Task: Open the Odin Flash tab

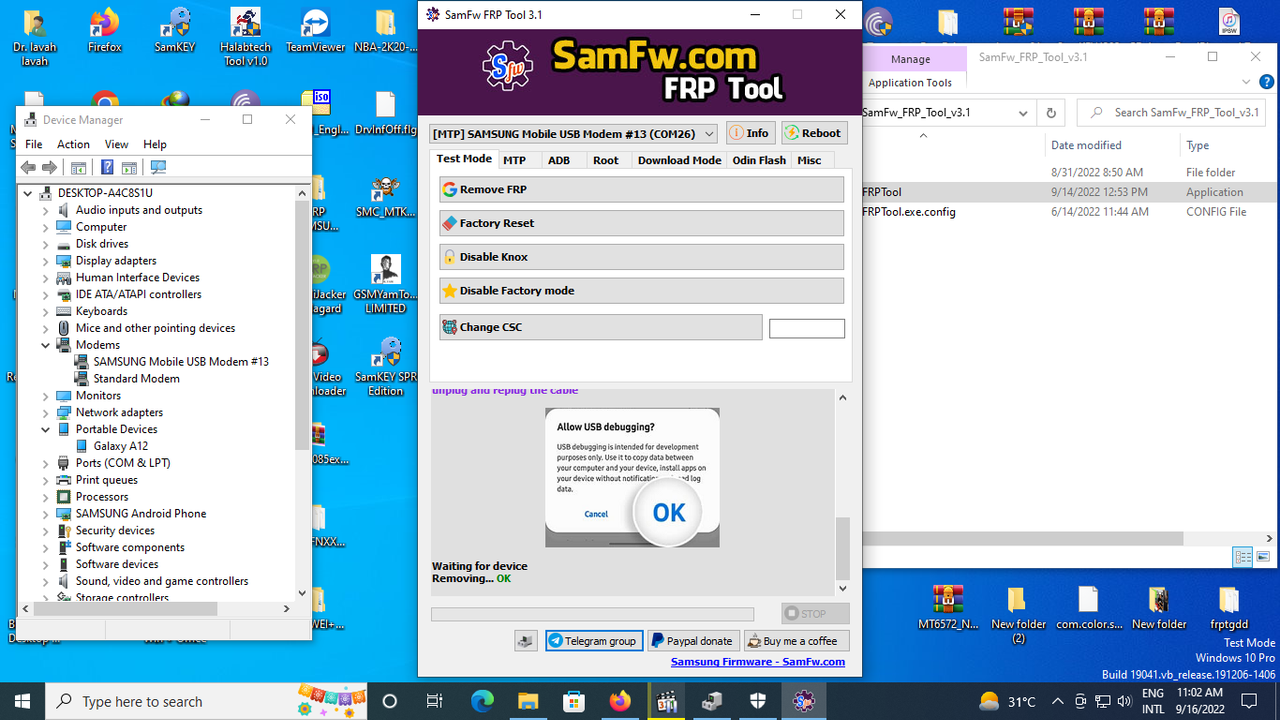Action: [759, 160]
